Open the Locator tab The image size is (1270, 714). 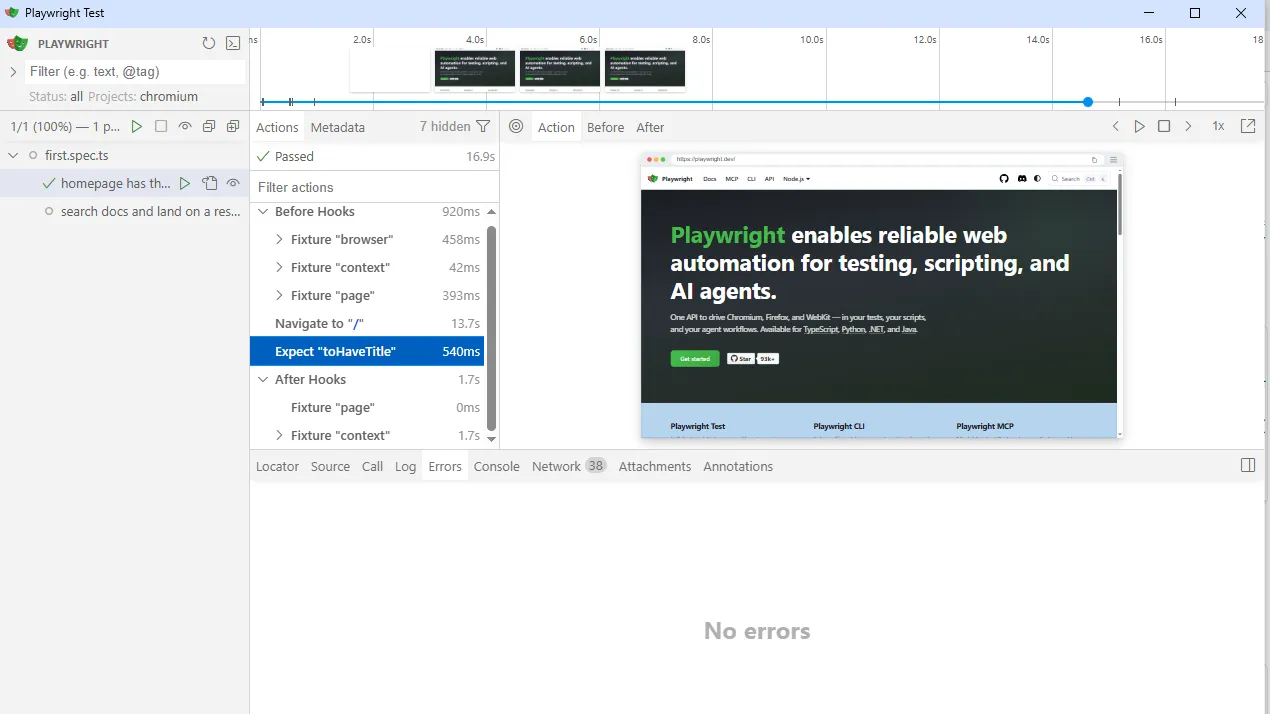[277, 466]
